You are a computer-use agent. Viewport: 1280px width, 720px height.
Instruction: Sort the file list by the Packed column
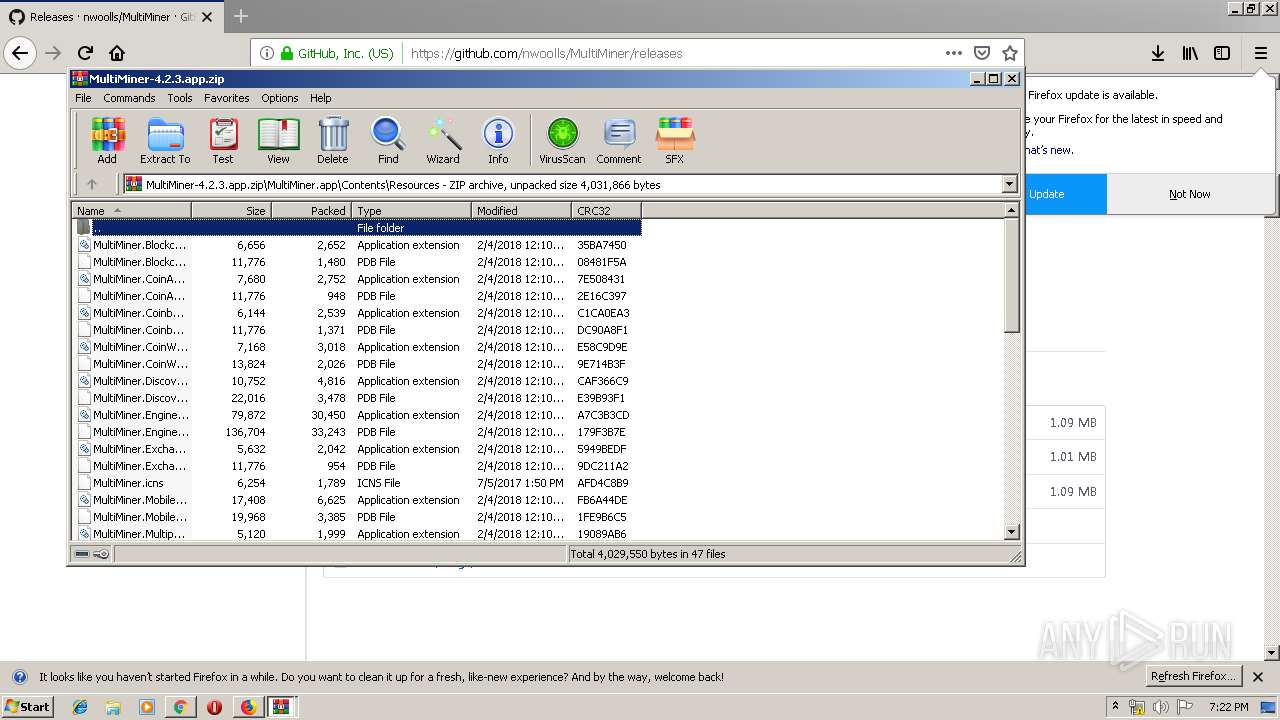coord(311,210)
